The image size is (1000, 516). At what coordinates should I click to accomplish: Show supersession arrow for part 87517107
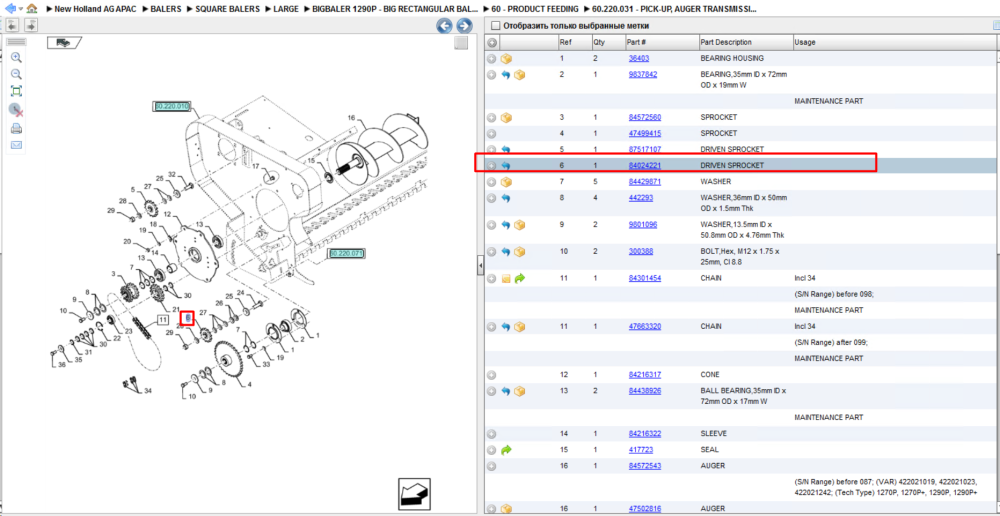506,149
